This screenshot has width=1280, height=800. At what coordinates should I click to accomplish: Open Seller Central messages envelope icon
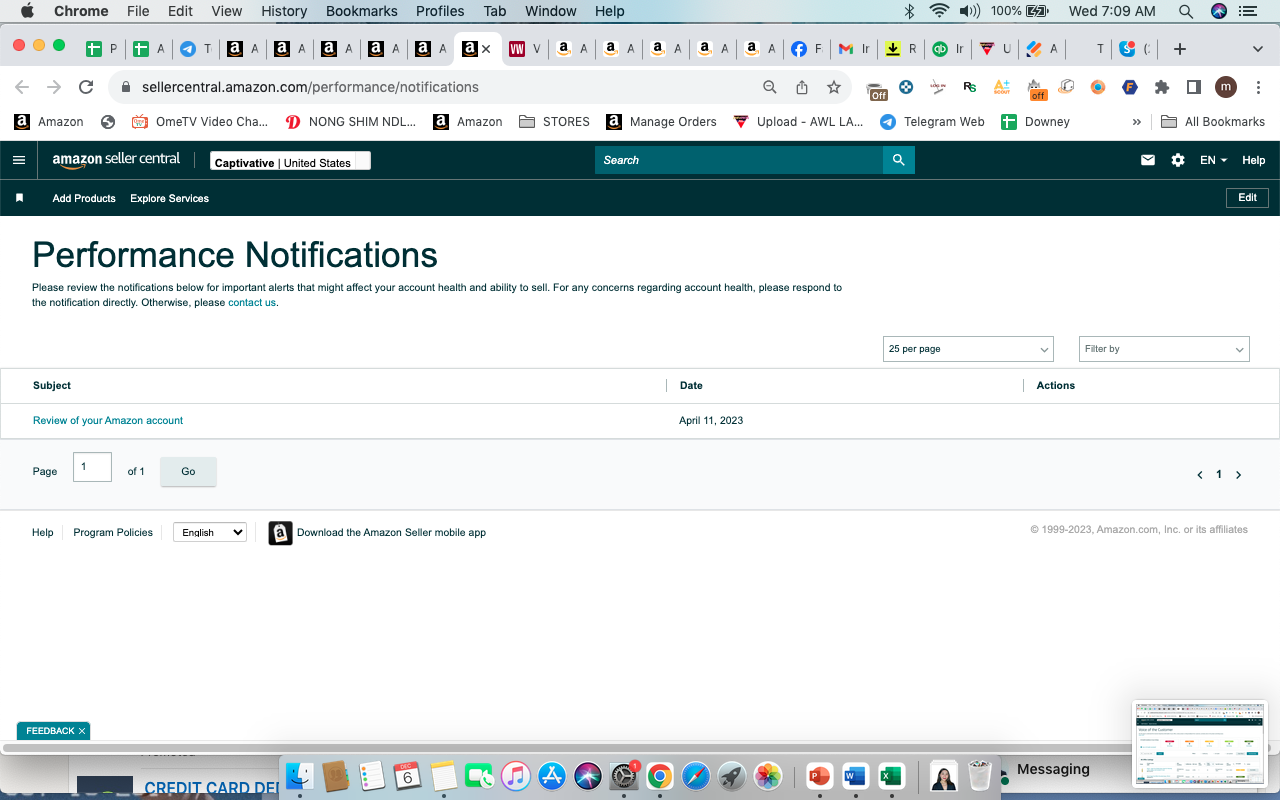click(1148, 160)
